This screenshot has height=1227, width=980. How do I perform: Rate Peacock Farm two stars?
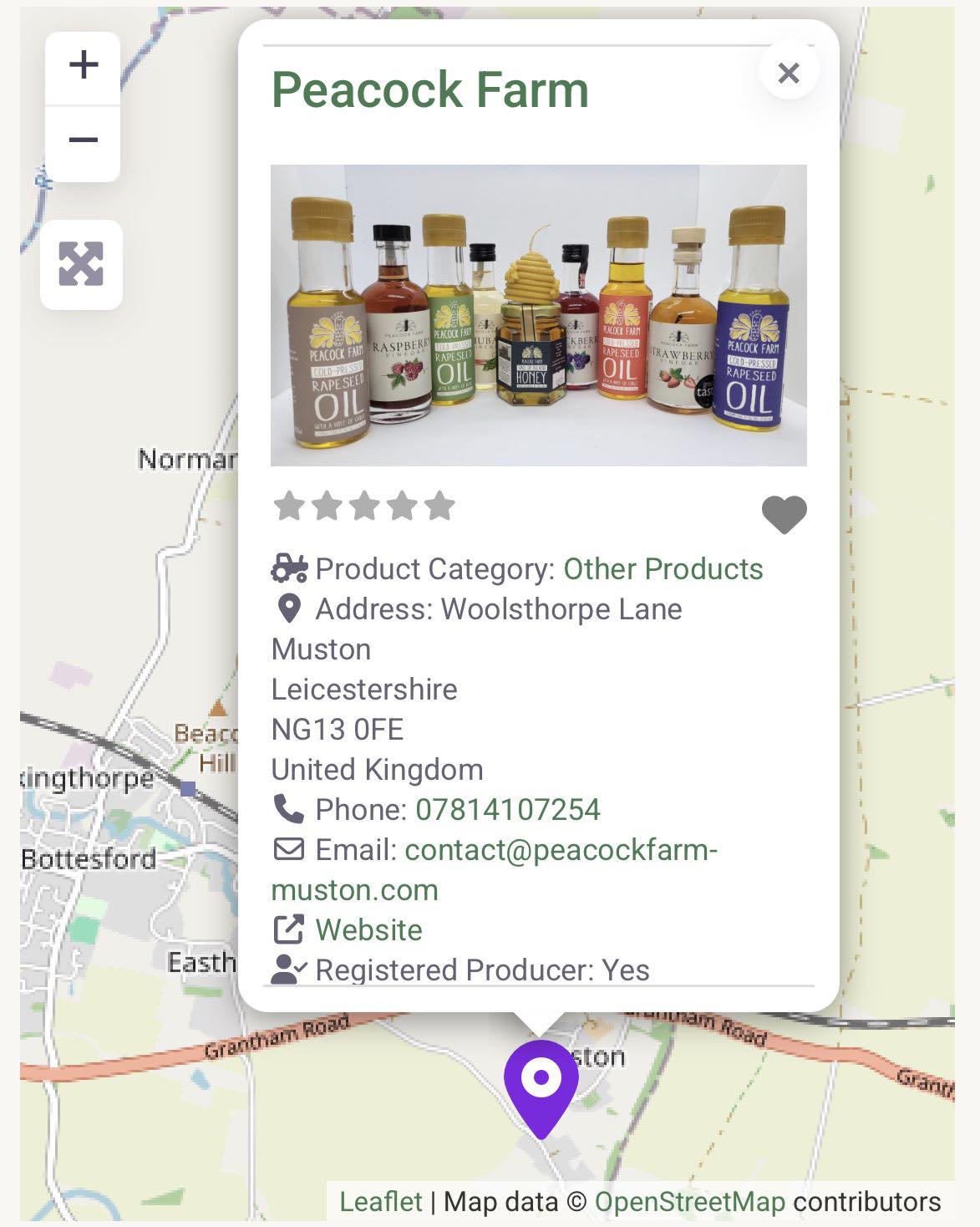(327, 506)
